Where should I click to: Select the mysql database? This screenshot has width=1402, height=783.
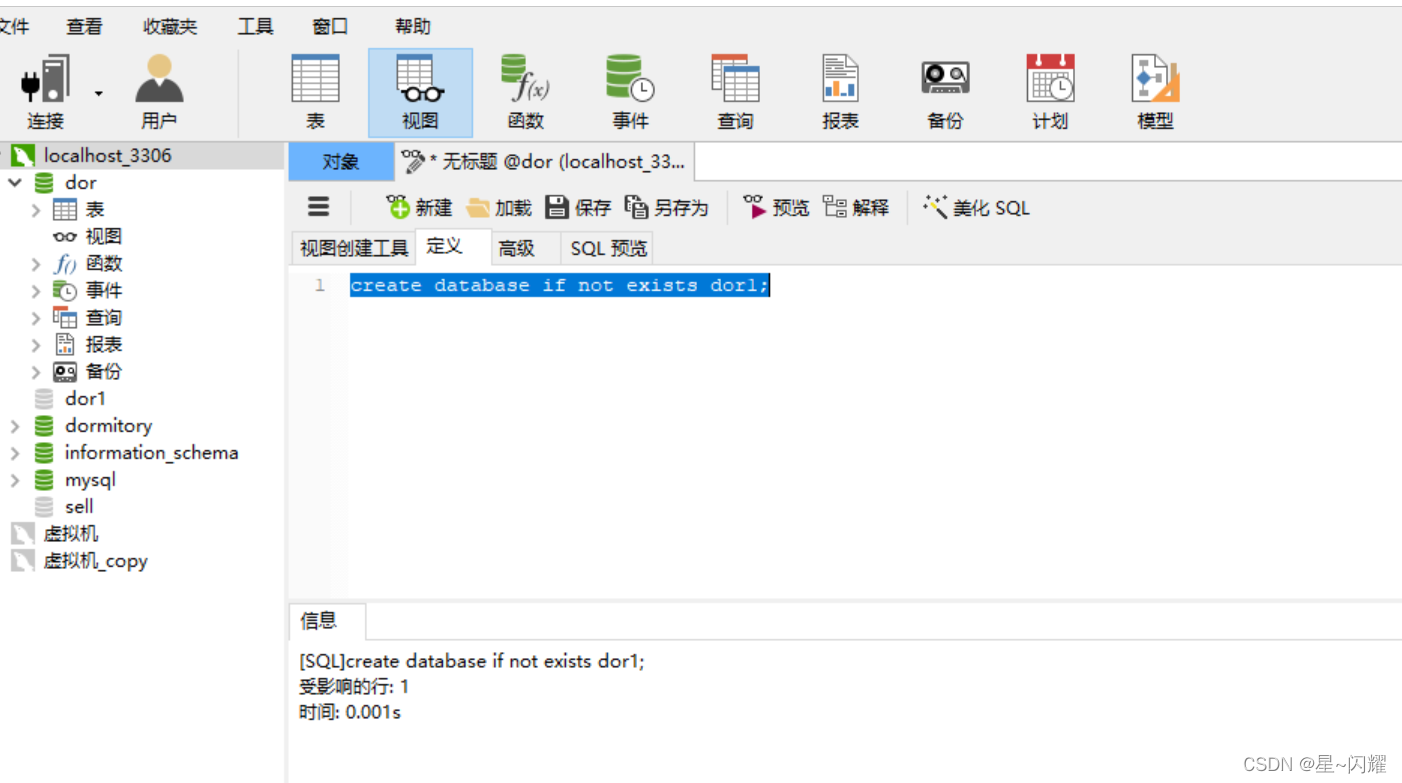pos(90,479)
